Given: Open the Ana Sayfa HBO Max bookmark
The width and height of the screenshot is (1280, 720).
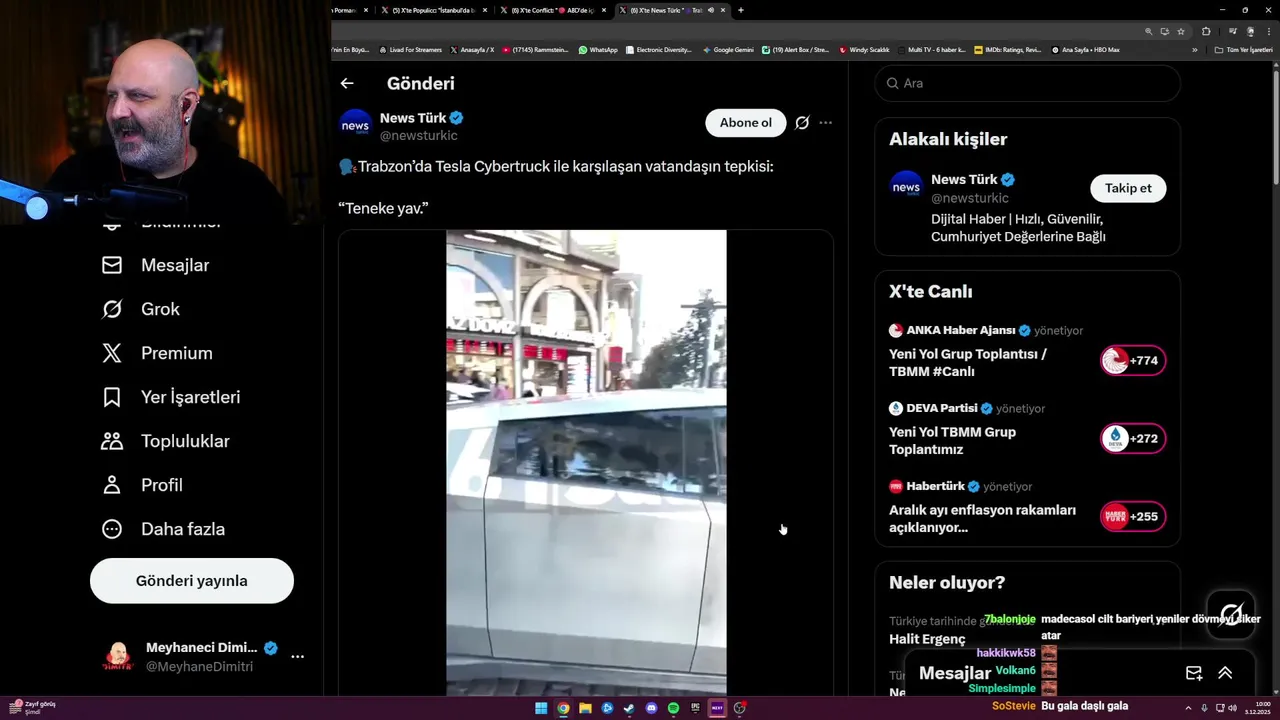Looking at the screenshot, I should point(1086,49).
